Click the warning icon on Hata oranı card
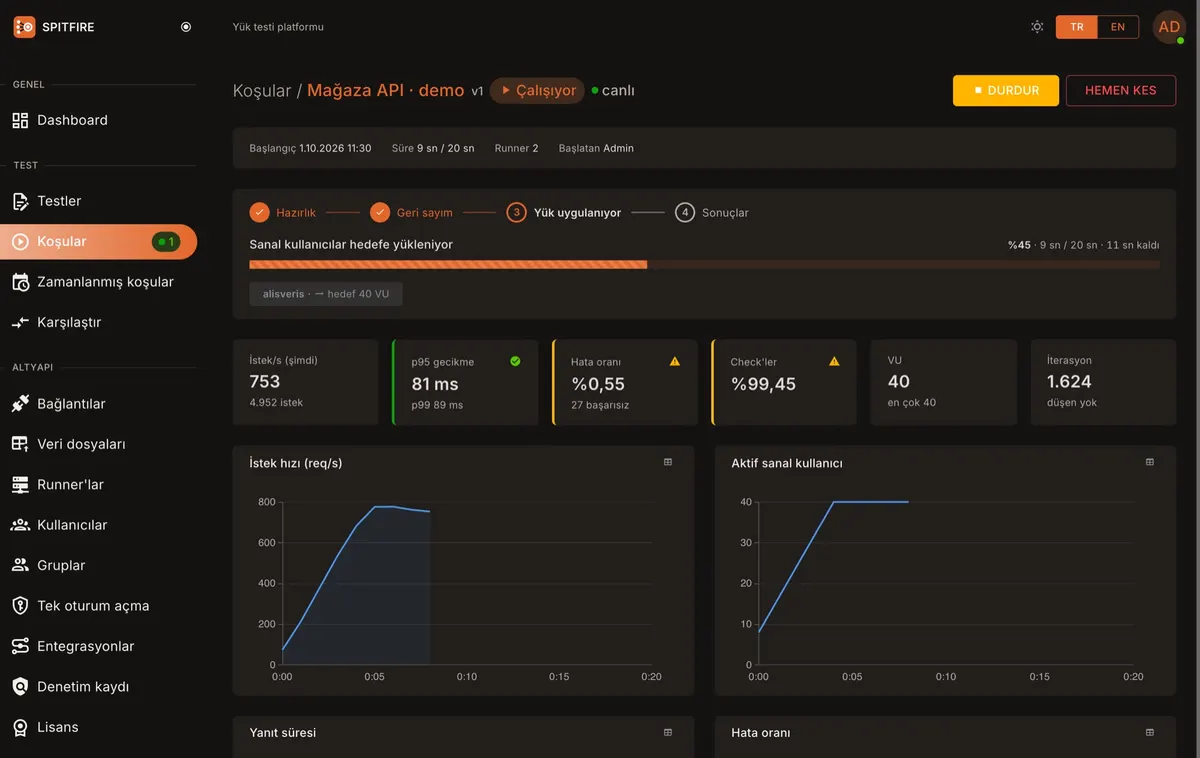1200x758 pixels. click(675, 361)
